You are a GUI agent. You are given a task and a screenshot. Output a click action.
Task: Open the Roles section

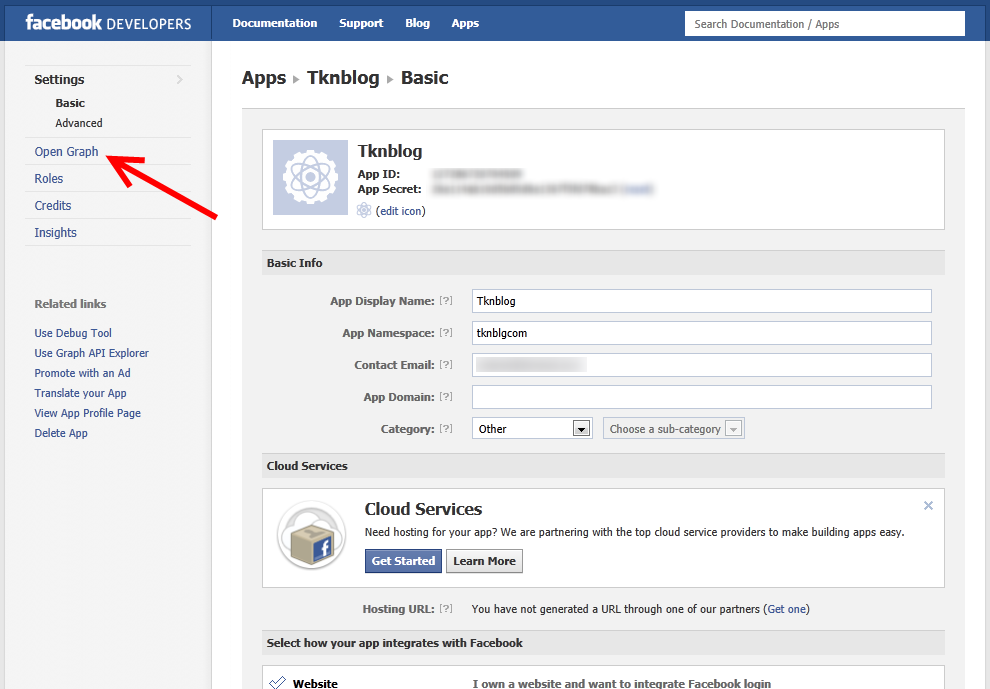click(x=49, y=179)
